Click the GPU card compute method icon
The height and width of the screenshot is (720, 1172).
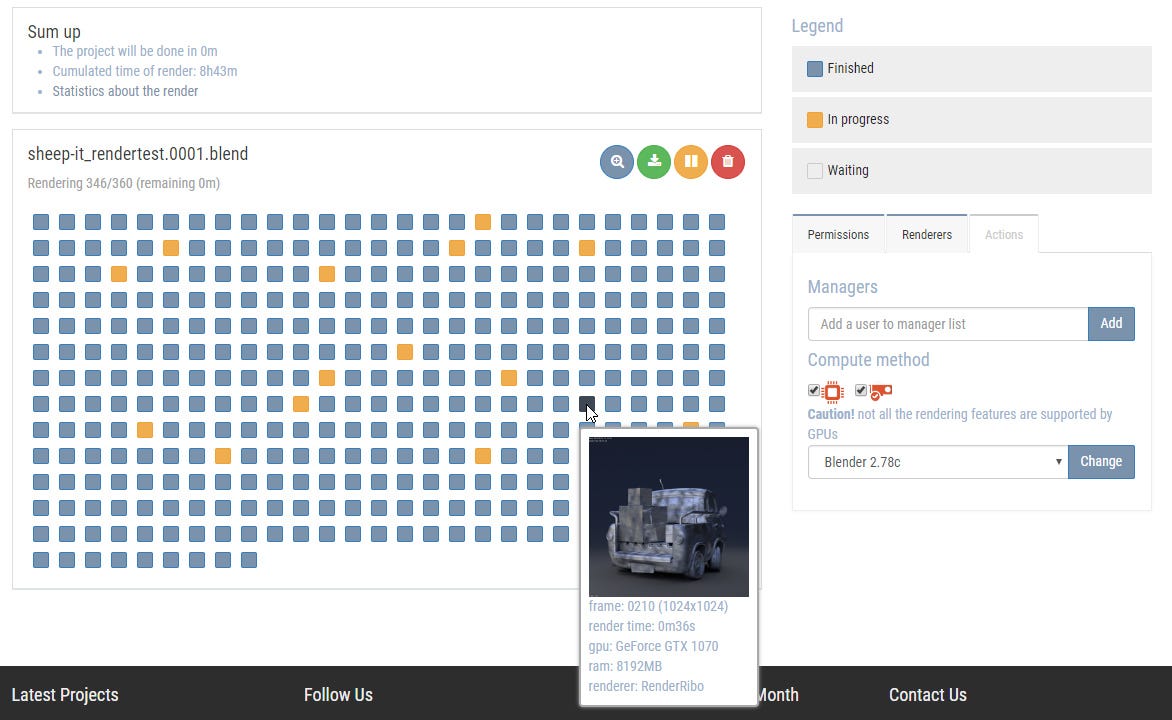(880, 391)
